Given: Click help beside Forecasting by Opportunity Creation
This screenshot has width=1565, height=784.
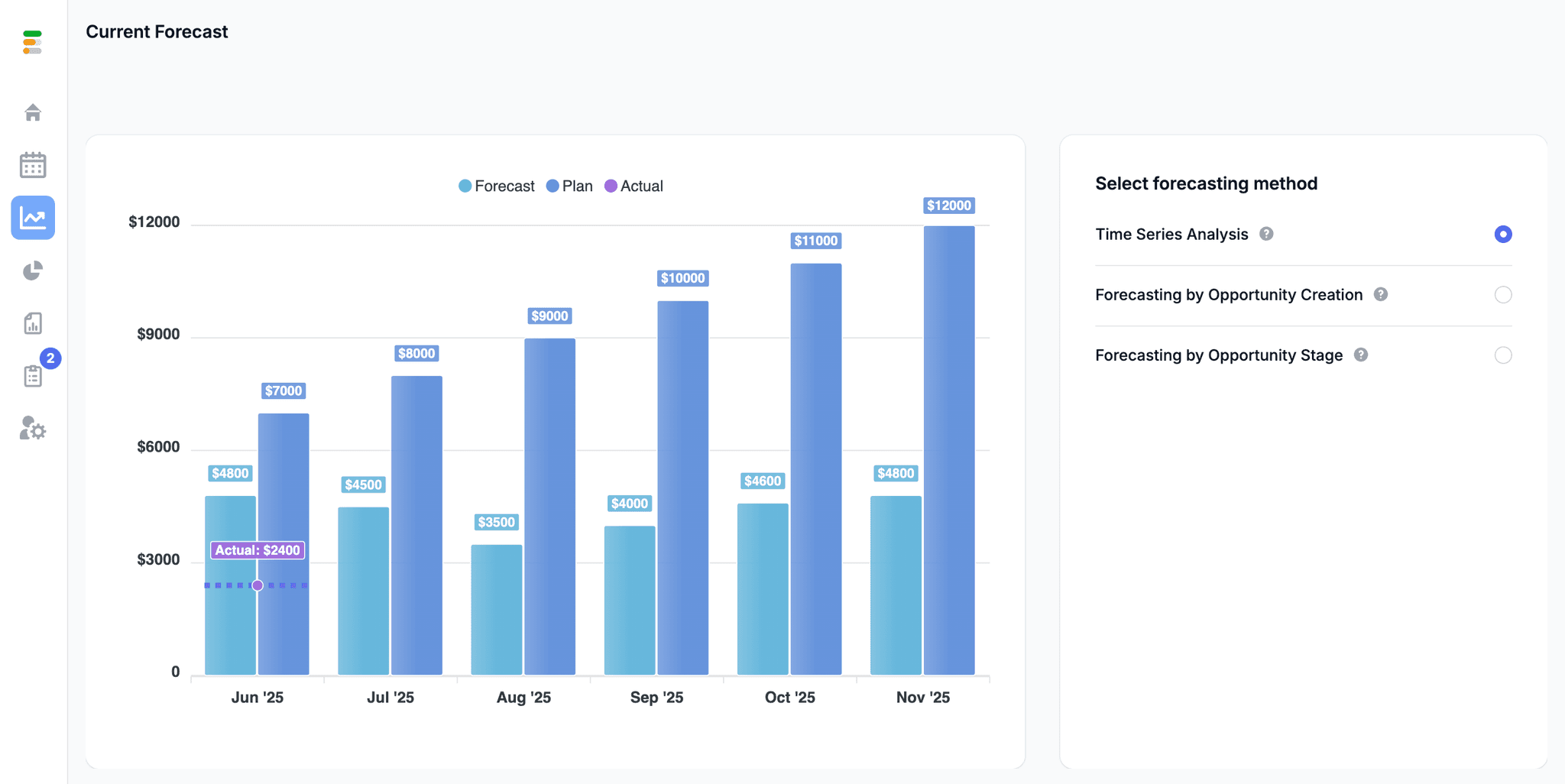Looking at the screenshot, I should (1382, 294).
